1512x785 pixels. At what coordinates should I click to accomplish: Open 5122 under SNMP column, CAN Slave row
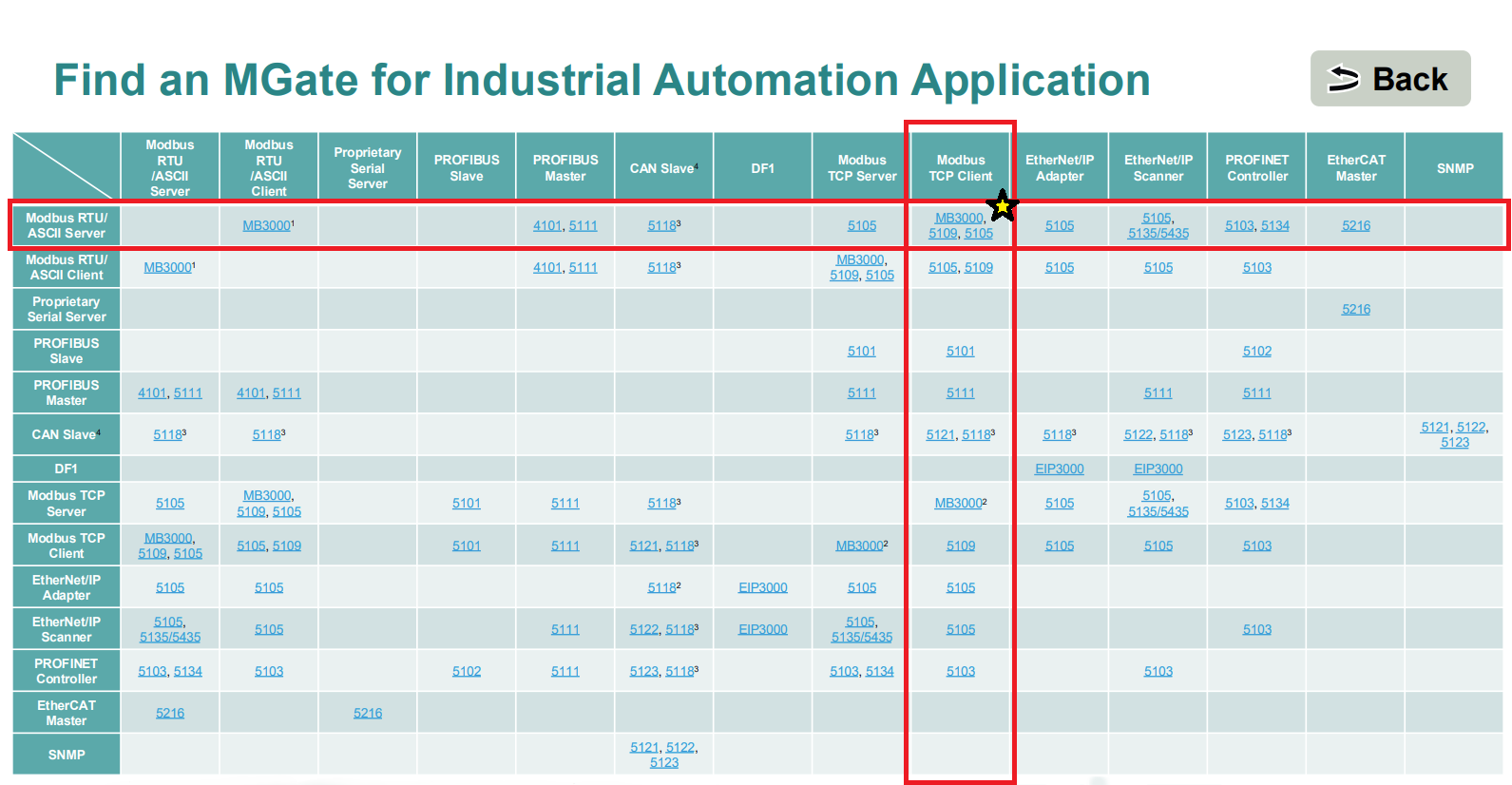1471,427
